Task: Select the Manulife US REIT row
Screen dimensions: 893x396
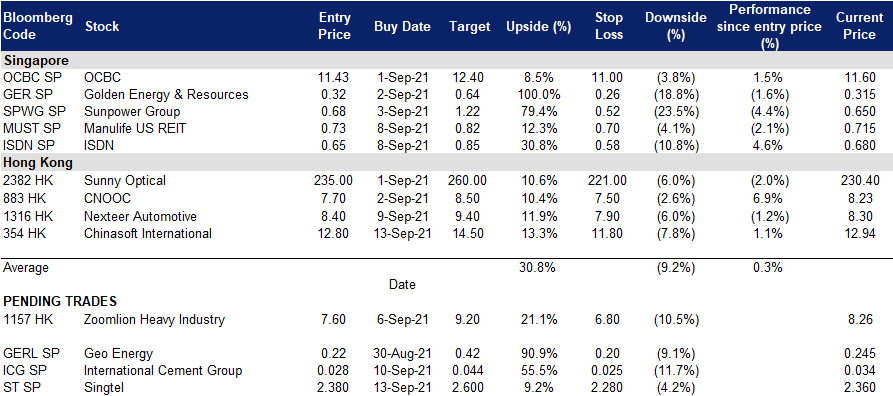Action: (x=446, y=129)
